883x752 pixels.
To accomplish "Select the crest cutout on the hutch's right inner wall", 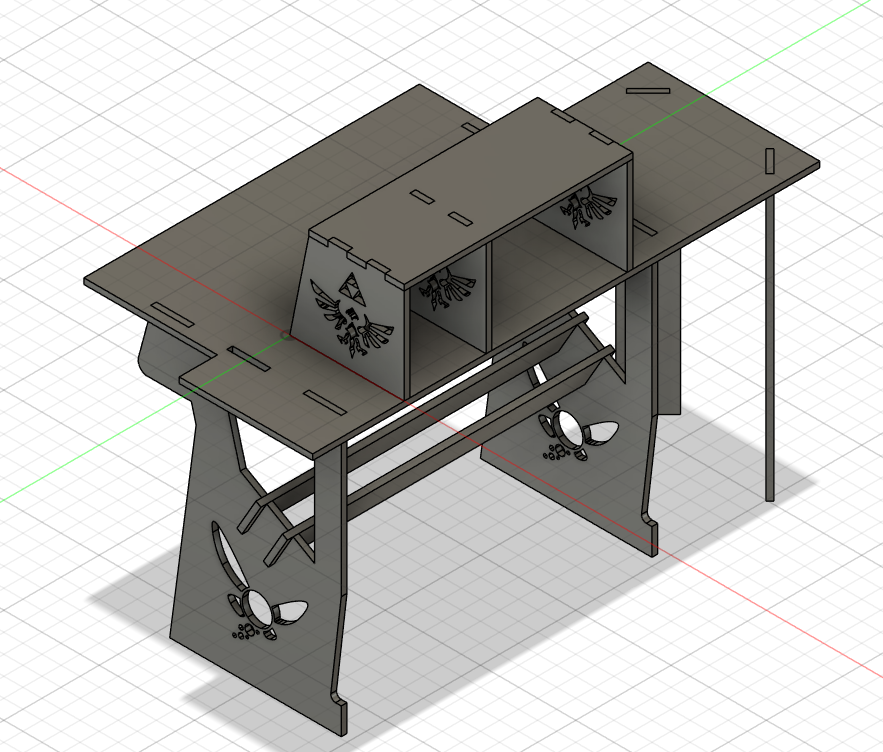I will pos(587,208).
